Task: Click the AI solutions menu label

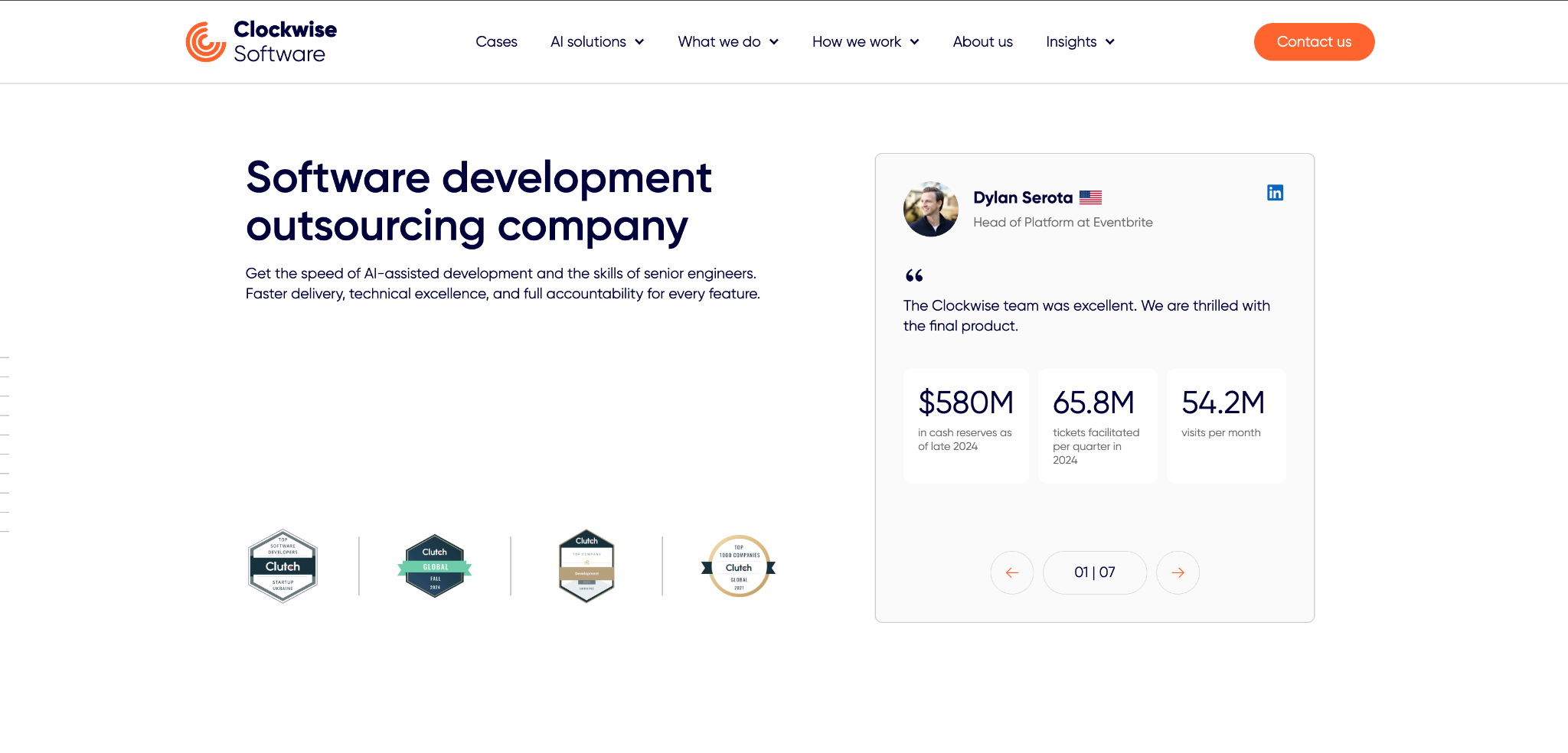Action: 588,42
